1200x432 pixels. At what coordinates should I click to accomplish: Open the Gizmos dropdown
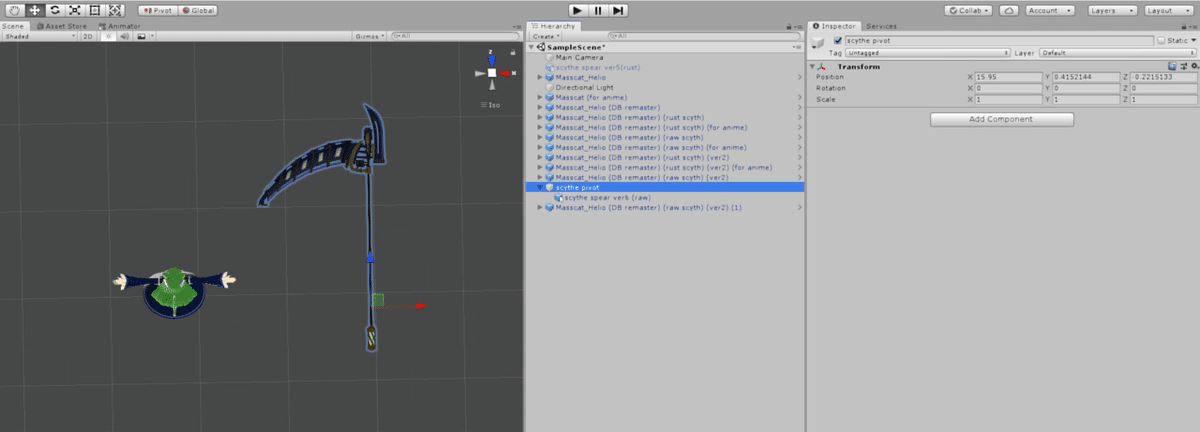pos(368,36)
